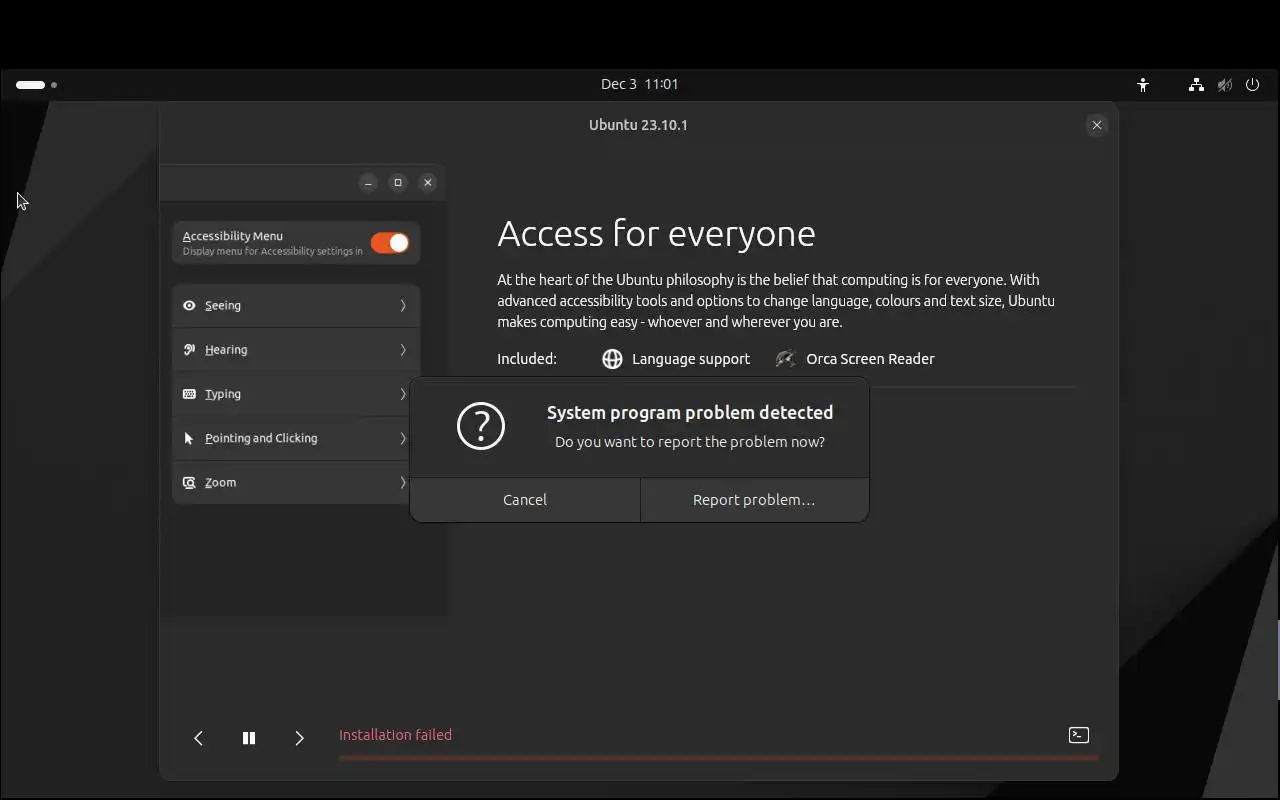
Task: Open the Hearing accessibility section
Action: pyautogui.click(x=296, y=350)
